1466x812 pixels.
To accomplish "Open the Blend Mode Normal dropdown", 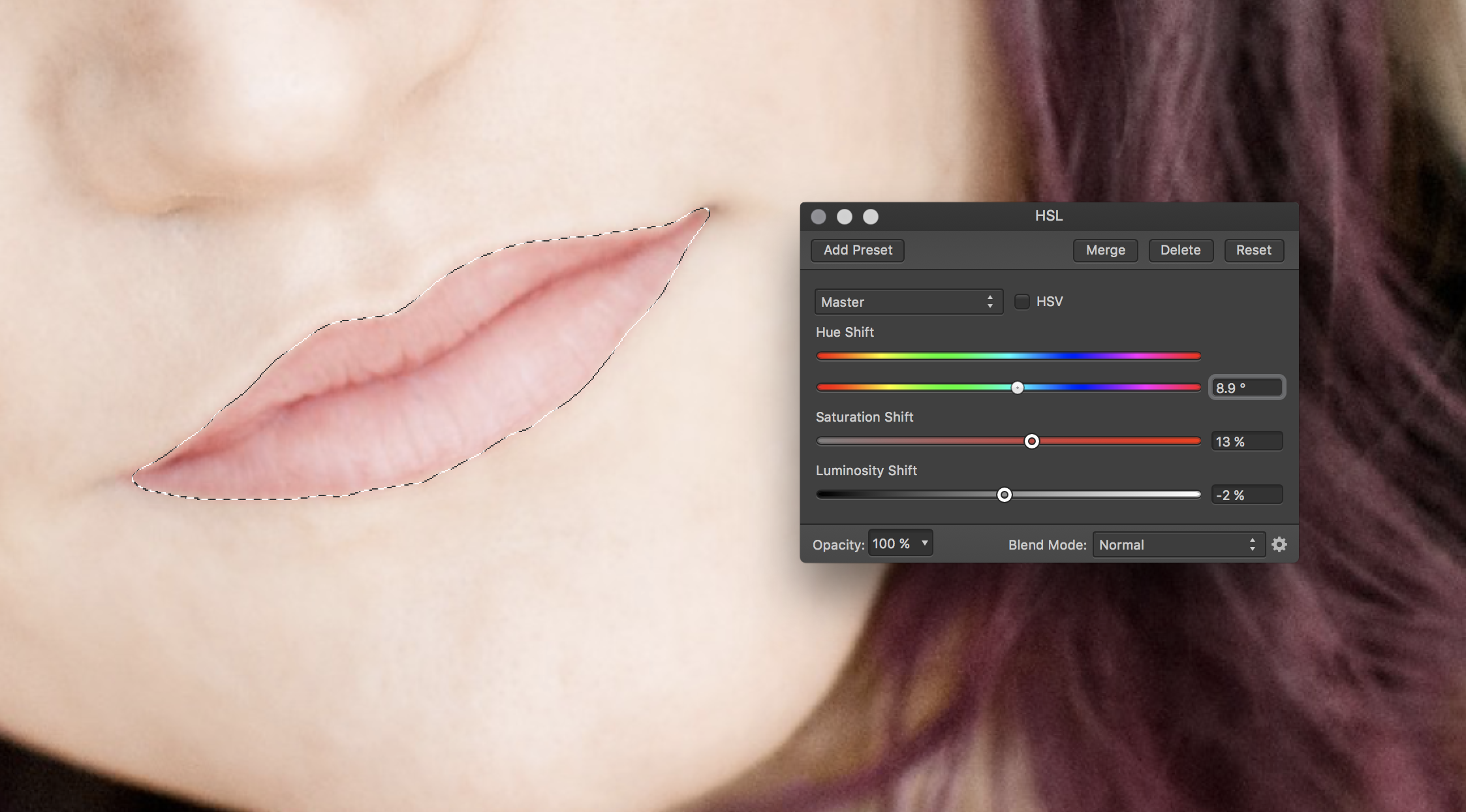I will (x=1177, y=545).
